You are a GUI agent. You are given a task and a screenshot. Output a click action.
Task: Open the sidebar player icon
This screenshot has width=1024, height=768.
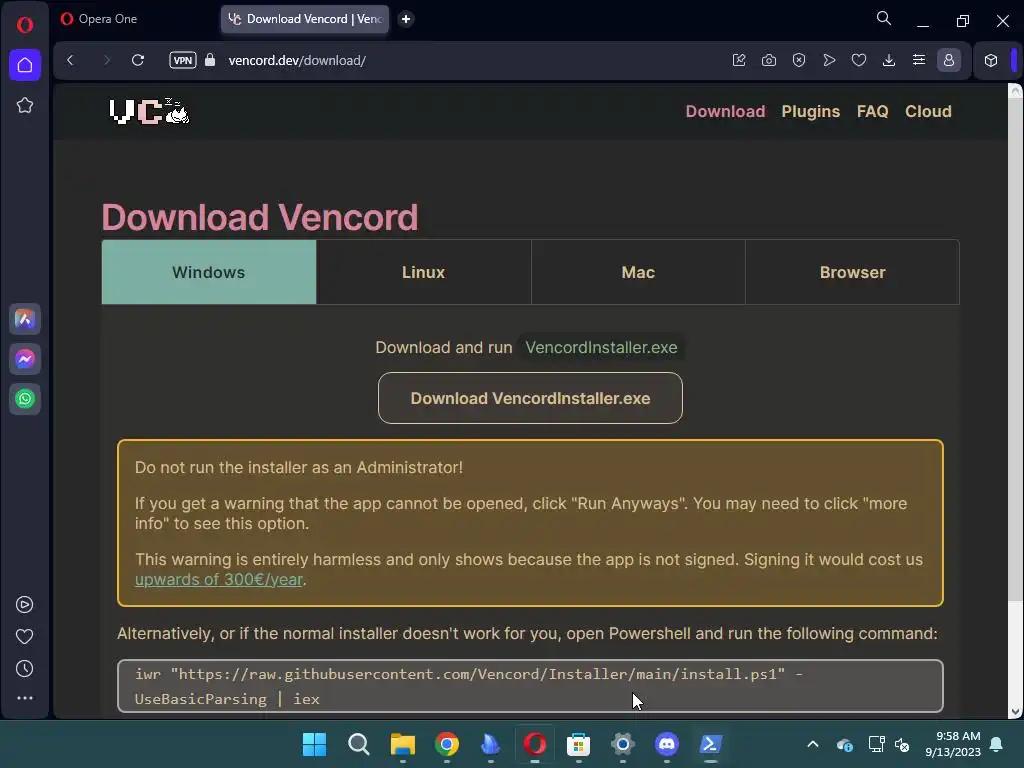[24, 605]
